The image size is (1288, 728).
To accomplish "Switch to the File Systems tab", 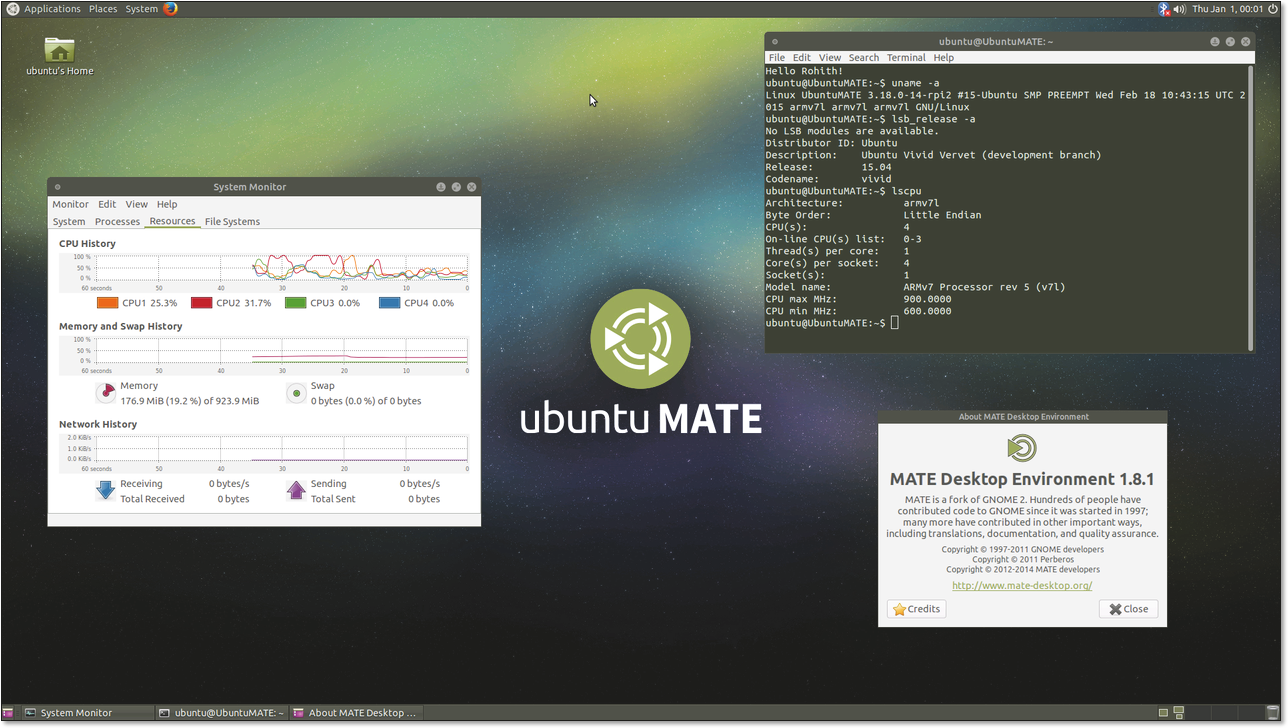I will click(x=232, y=221).
